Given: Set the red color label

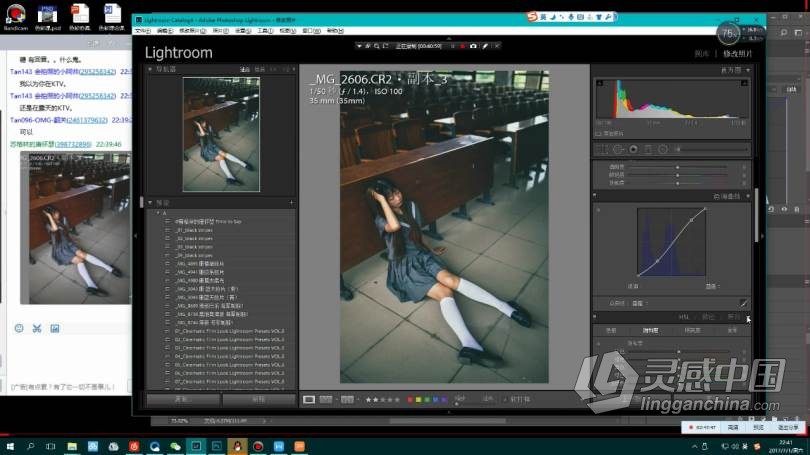Looking at the screenshot, I should (x=410, y=399).
